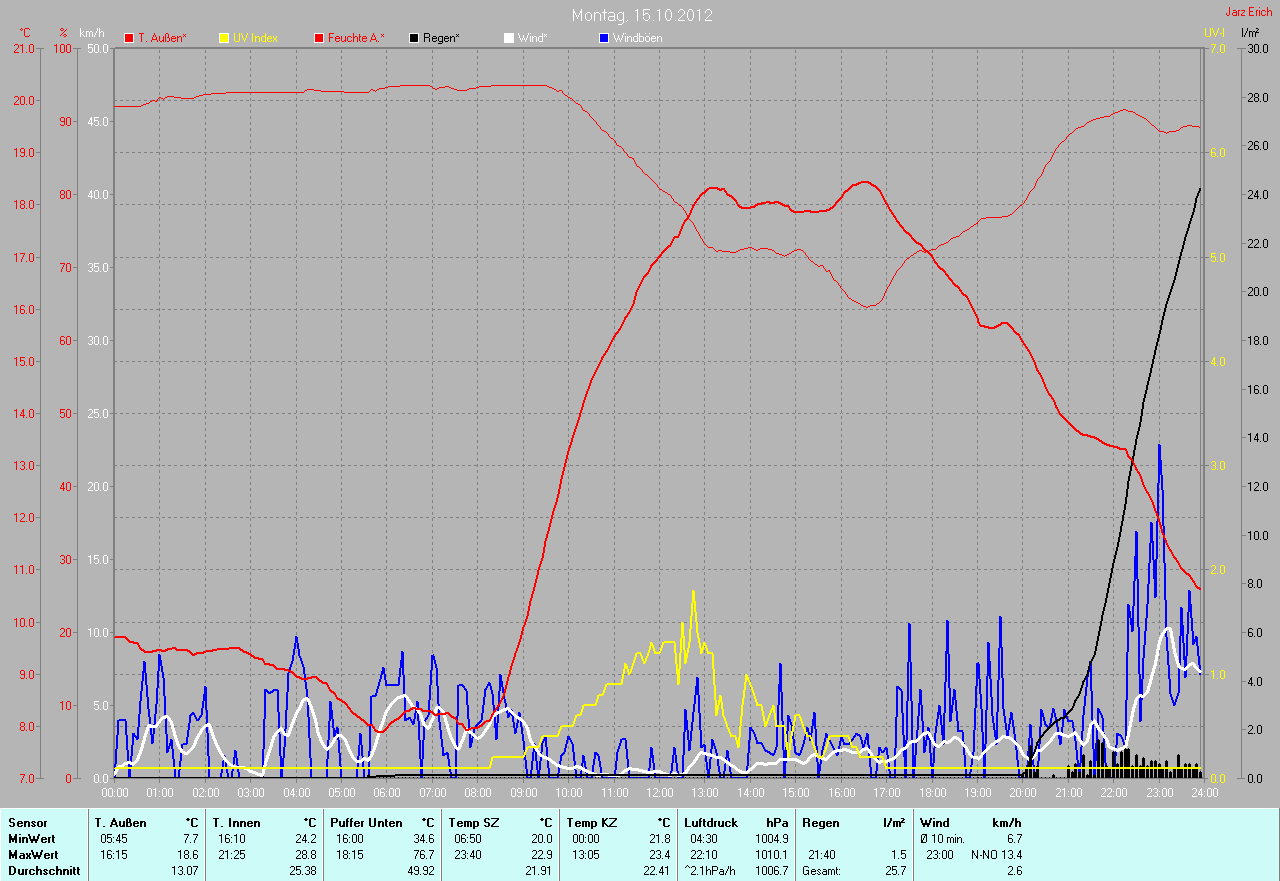The height and width of the screenshot is (881, 1280).
Task: Click the 'MinWert' row label
Action: coord(32,838)
